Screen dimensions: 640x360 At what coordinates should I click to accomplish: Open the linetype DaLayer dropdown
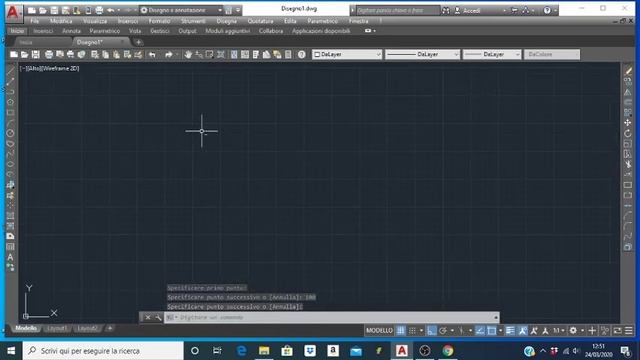[x=422, y=54]
